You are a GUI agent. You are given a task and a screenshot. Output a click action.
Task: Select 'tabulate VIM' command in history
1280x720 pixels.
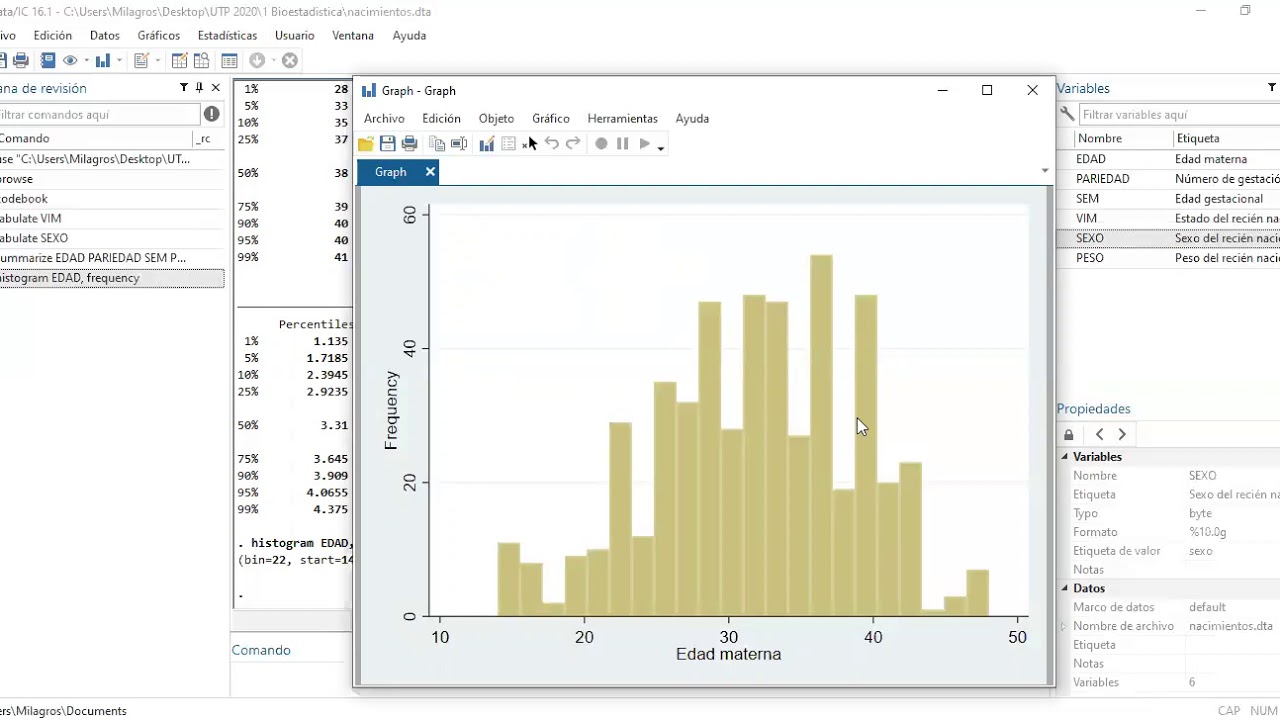112,218
